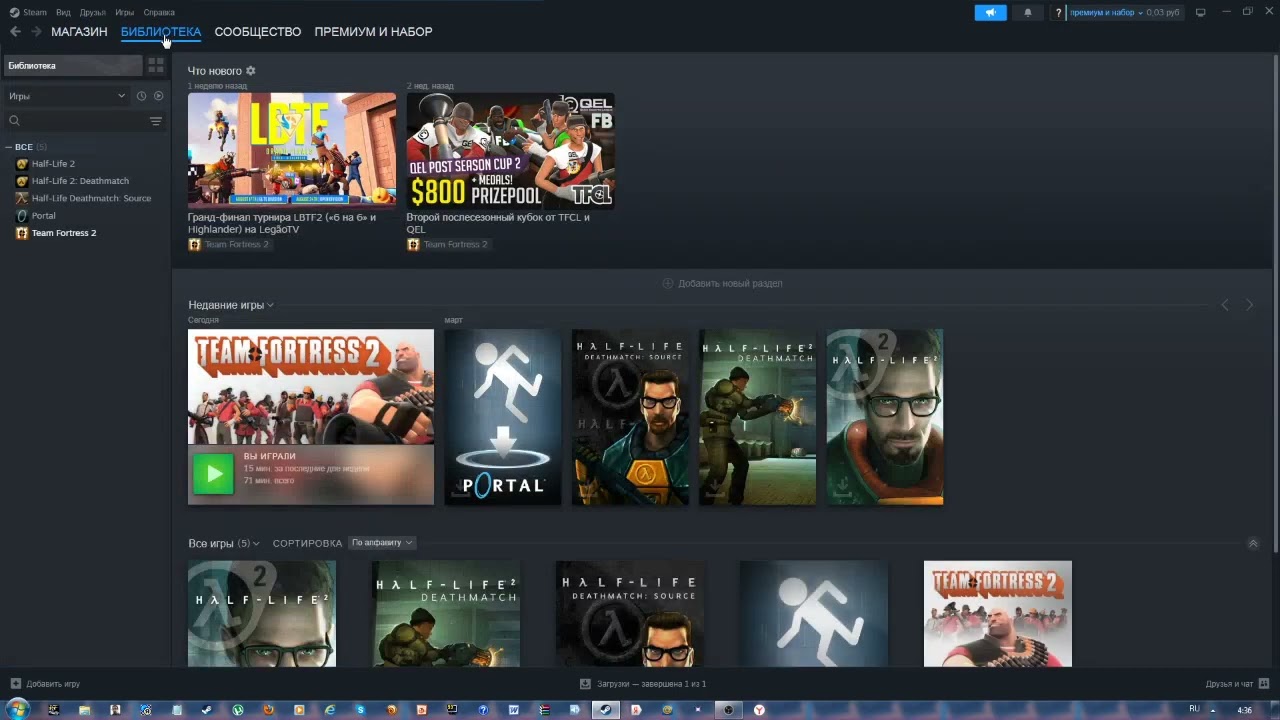Toggle the ready-to-play filter icon

[x=158, y=96]
